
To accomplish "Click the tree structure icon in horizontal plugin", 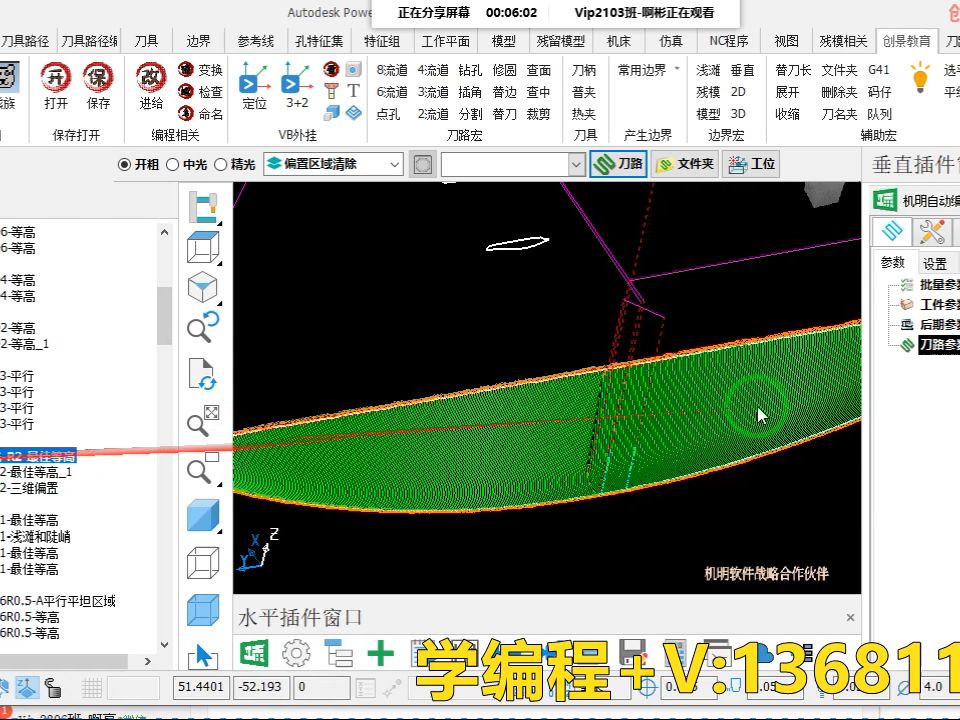I will (339, 653).
